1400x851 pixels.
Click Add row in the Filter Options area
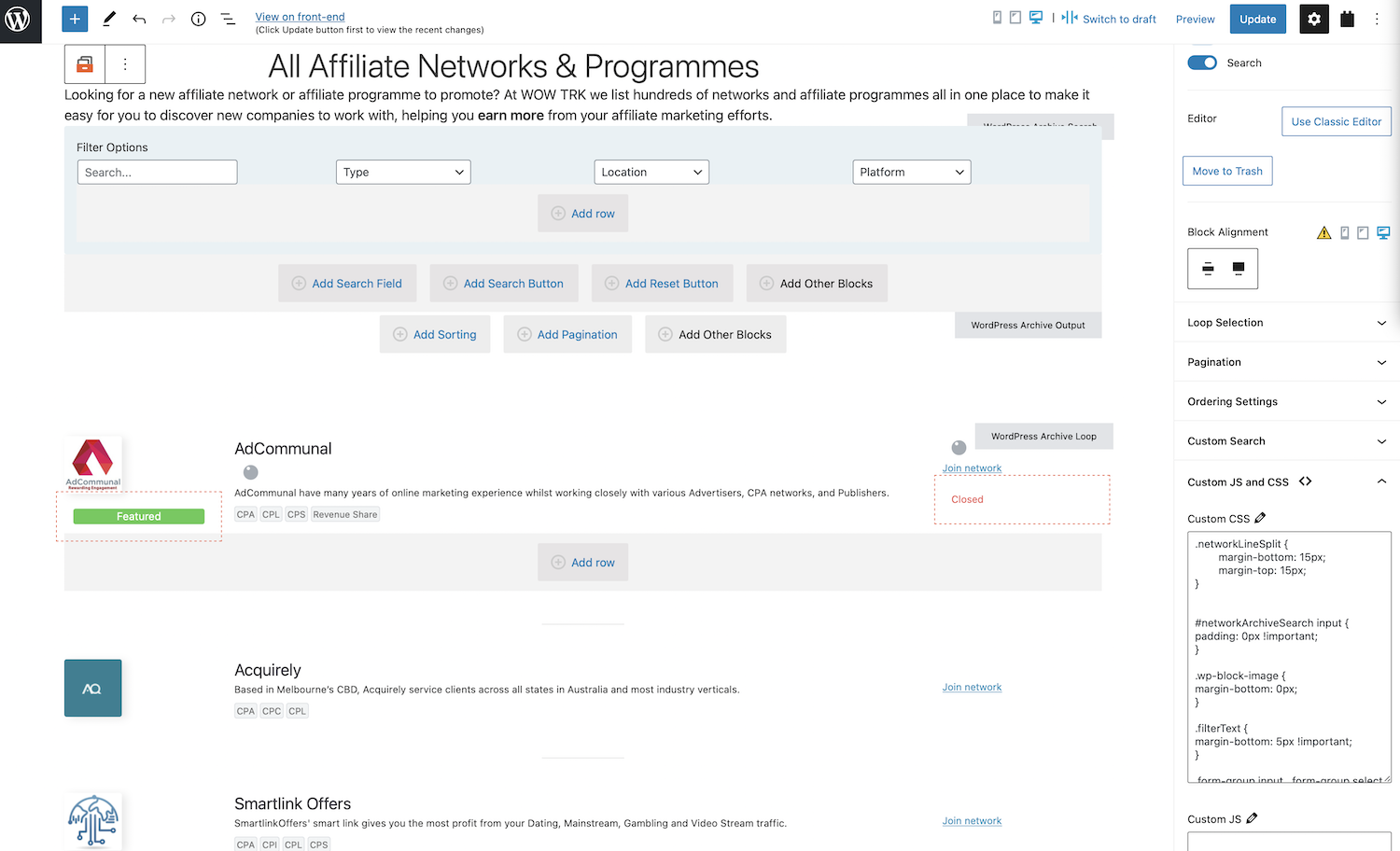(582, 213)
